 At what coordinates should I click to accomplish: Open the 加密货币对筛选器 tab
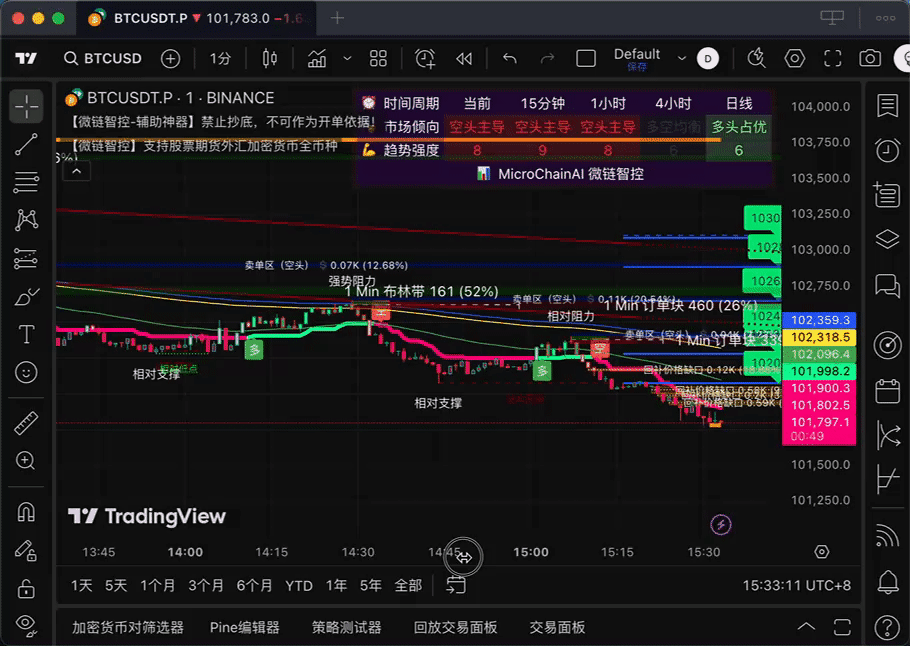pos(128,627)
